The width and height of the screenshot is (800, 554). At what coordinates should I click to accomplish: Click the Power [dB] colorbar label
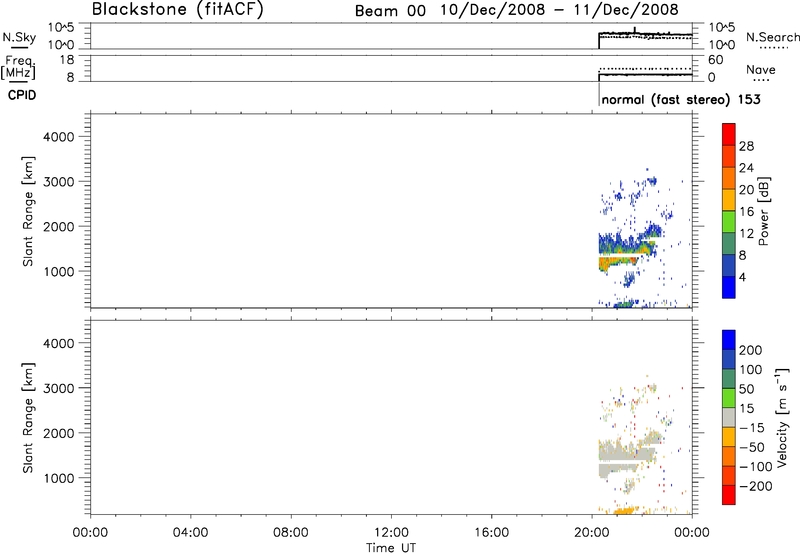coord(763,211)
